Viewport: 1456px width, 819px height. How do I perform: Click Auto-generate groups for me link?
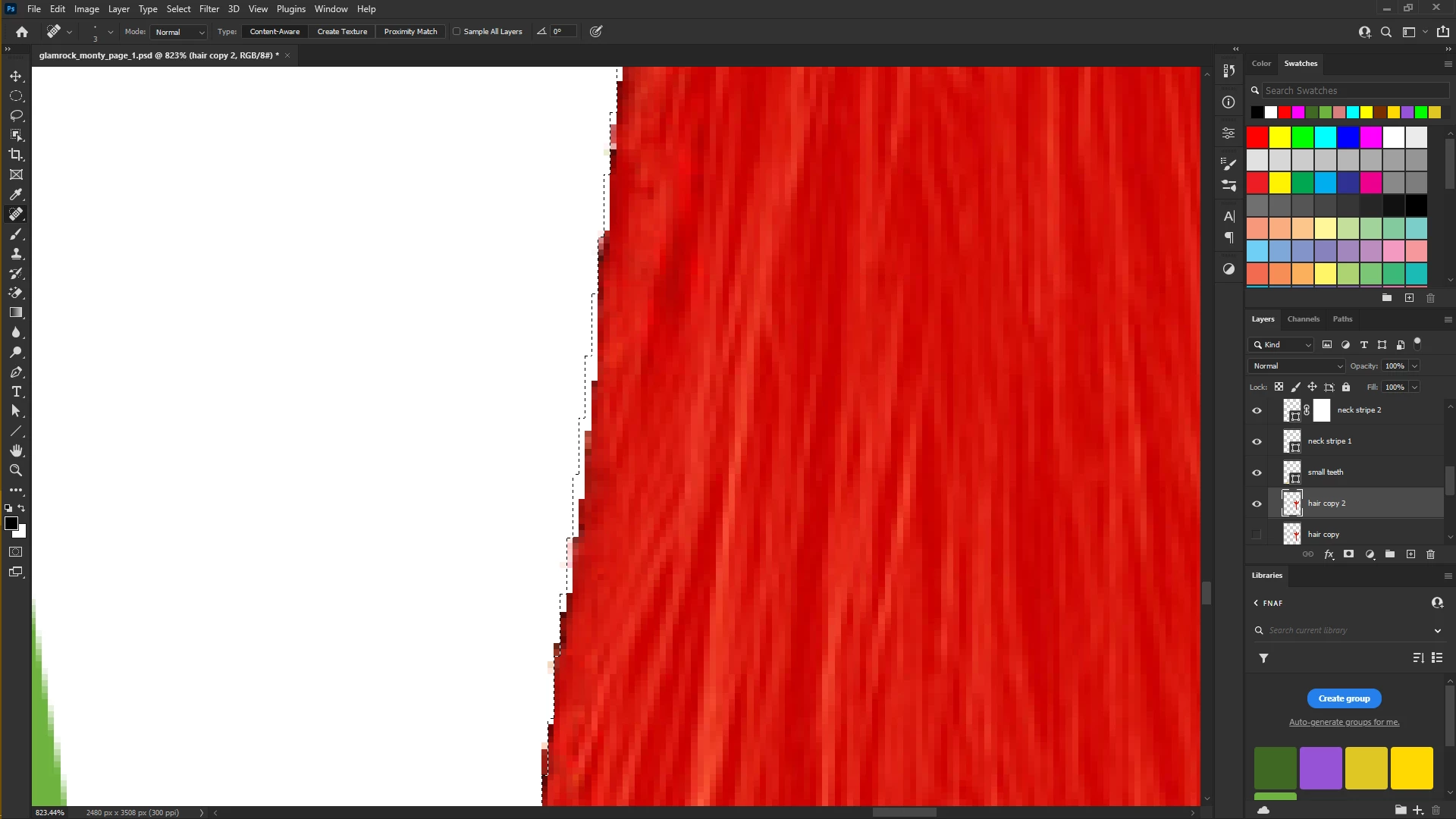point(1344,722)
